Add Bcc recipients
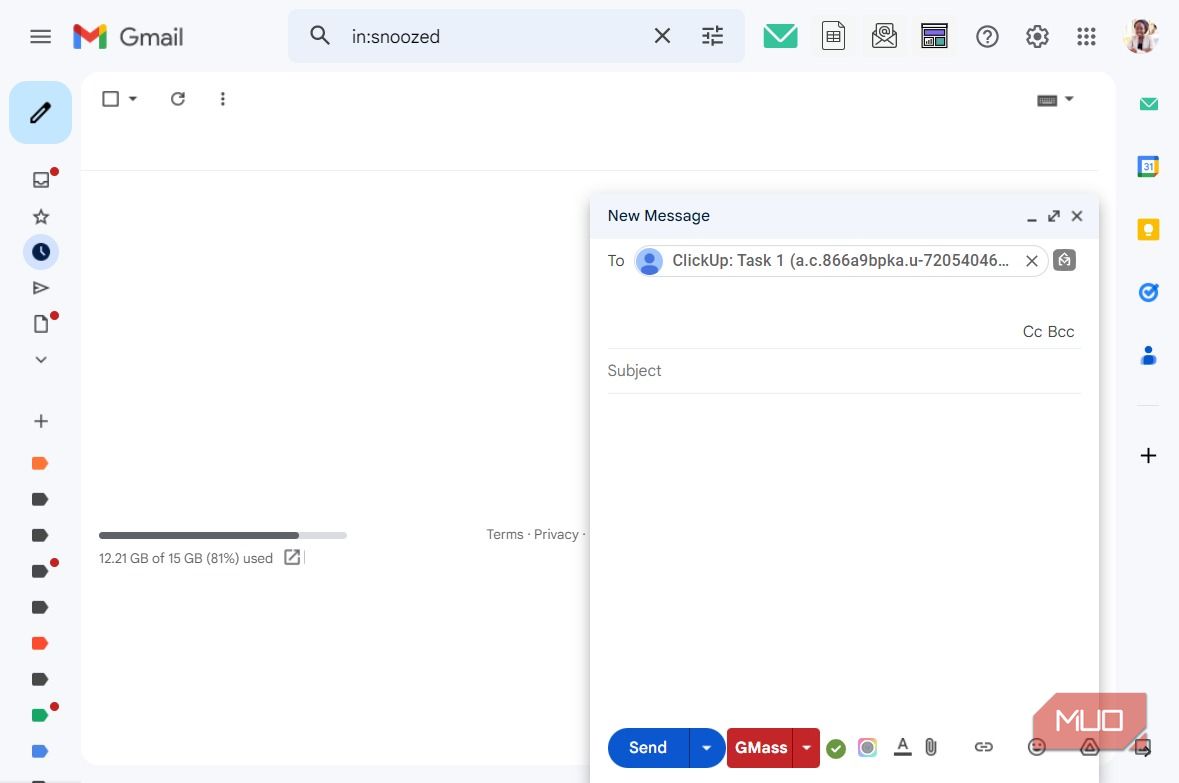1179x783 pixels. click(x=1061, y=332)
